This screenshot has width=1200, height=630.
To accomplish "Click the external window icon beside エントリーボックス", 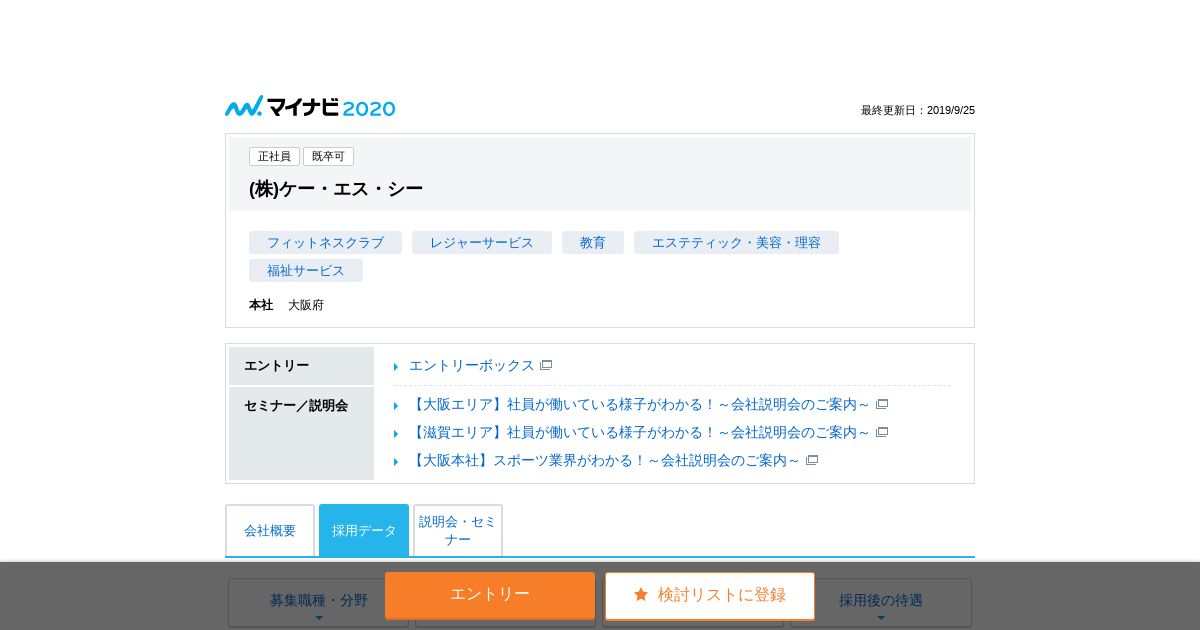I will click(x=546, y=365).
